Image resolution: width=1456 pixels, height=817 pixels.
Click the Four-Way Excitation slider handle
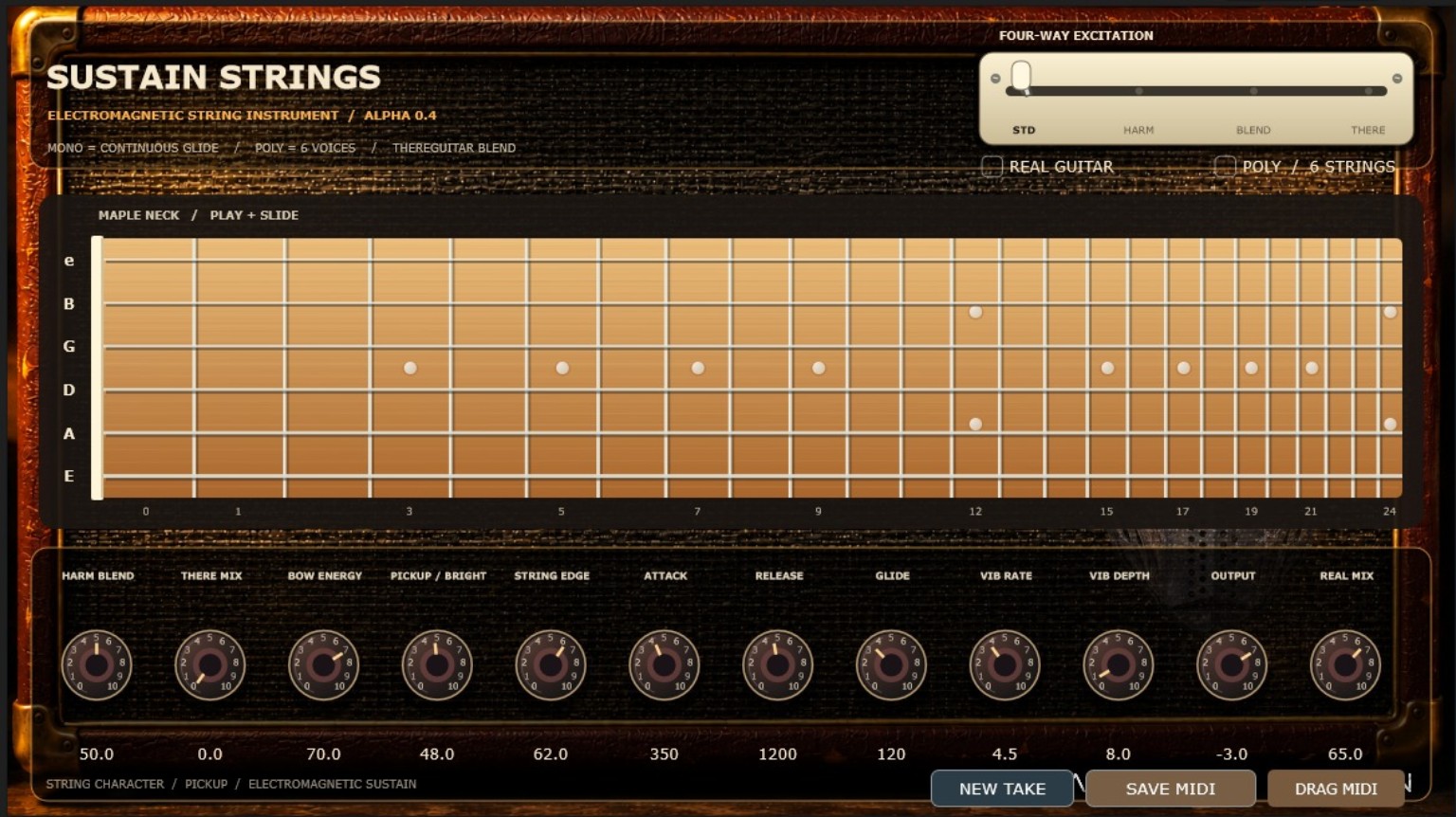(1021, 77)
